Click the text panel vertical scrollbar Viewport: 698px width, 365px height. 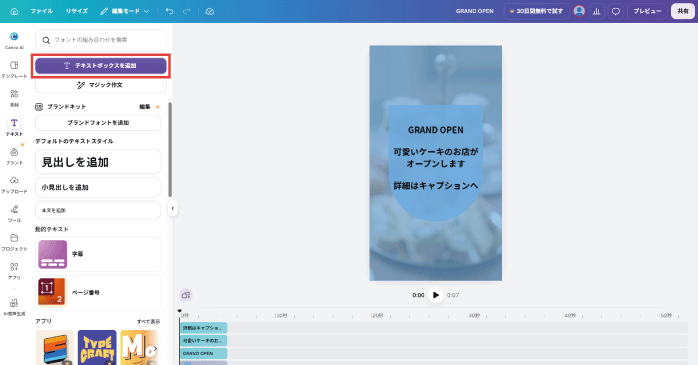(x=170, y=149)
